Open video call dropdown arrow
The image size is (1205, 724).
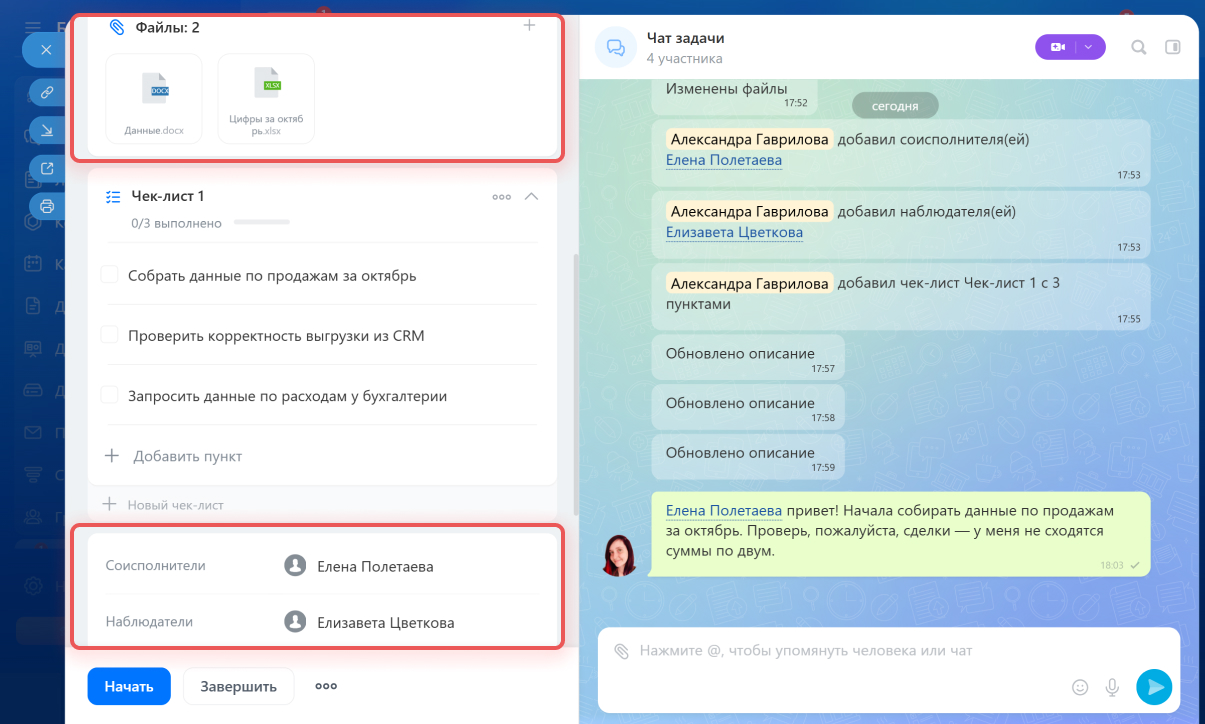(1088, 47)
